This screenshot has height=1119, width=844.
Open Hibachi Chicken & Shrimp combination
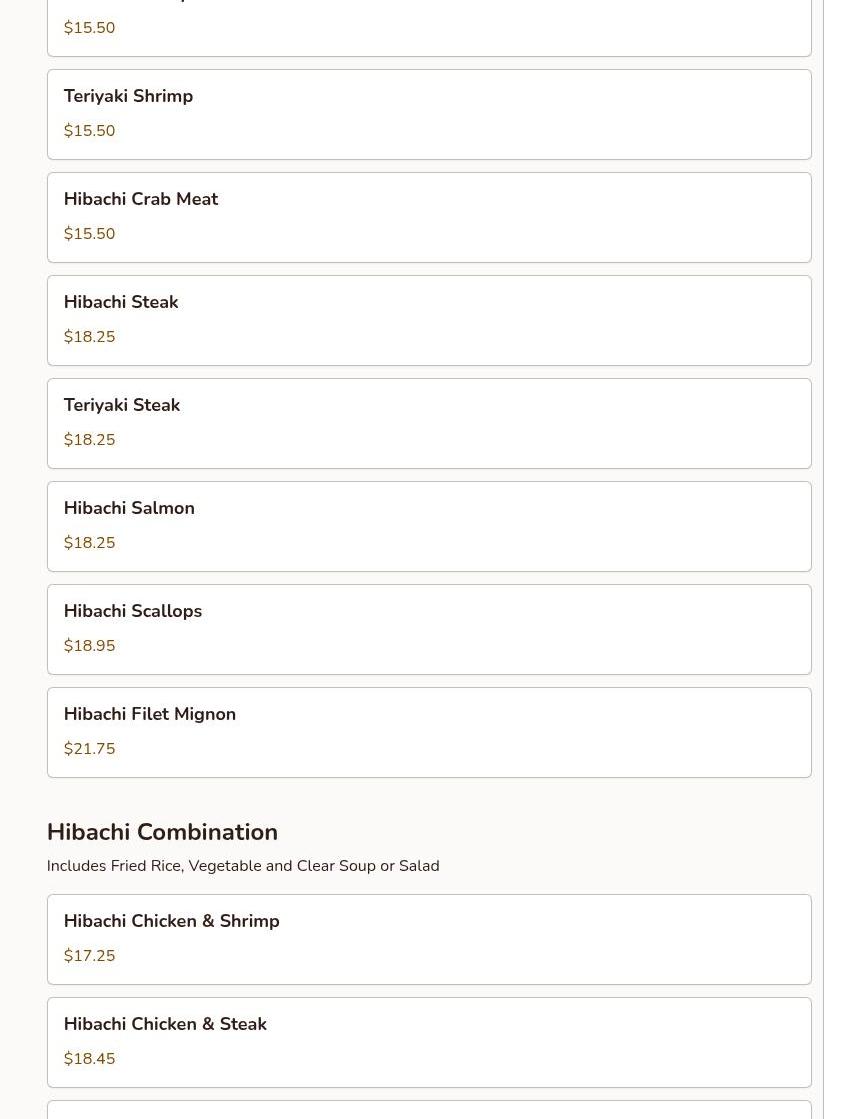[172, 922]
